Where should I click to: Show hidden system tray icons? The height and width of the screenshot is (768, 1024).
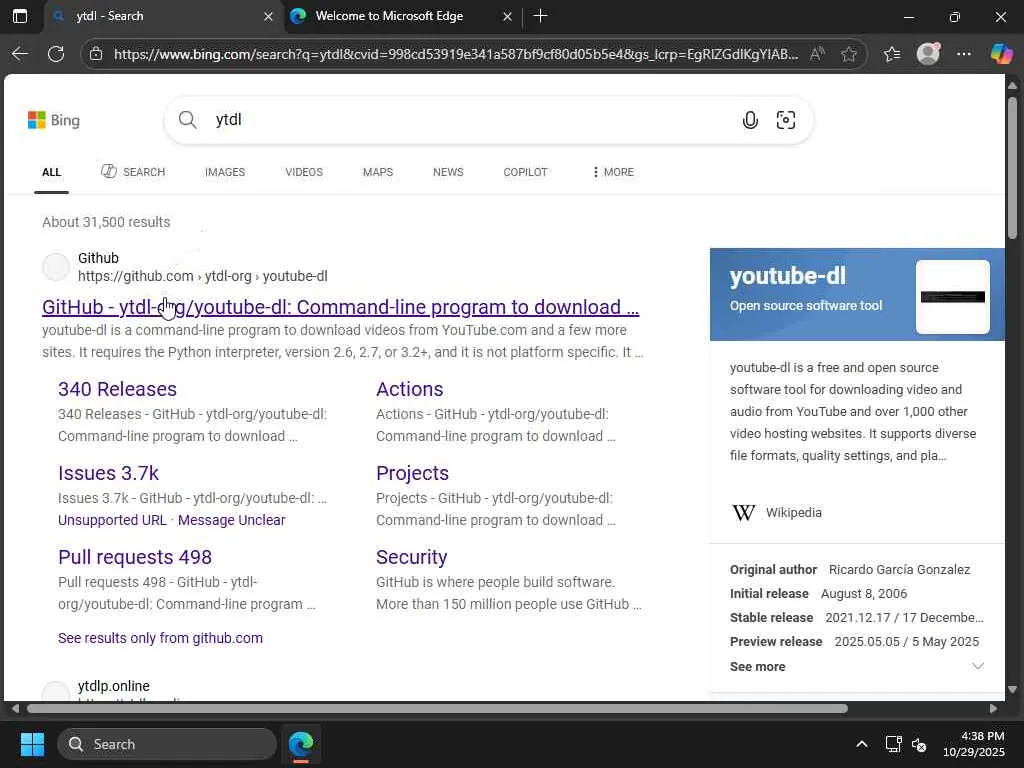tap(862, 744)
